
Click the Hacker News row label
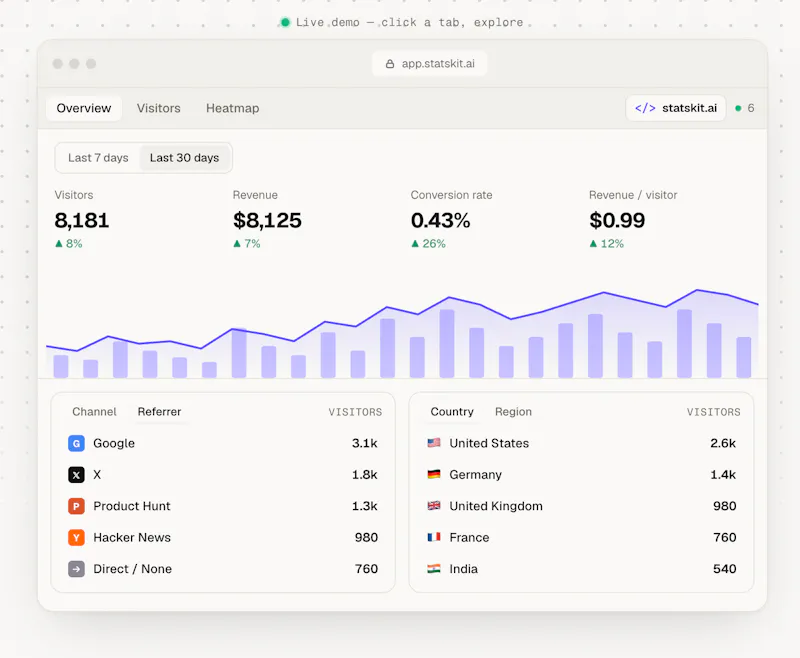[132, 538]
